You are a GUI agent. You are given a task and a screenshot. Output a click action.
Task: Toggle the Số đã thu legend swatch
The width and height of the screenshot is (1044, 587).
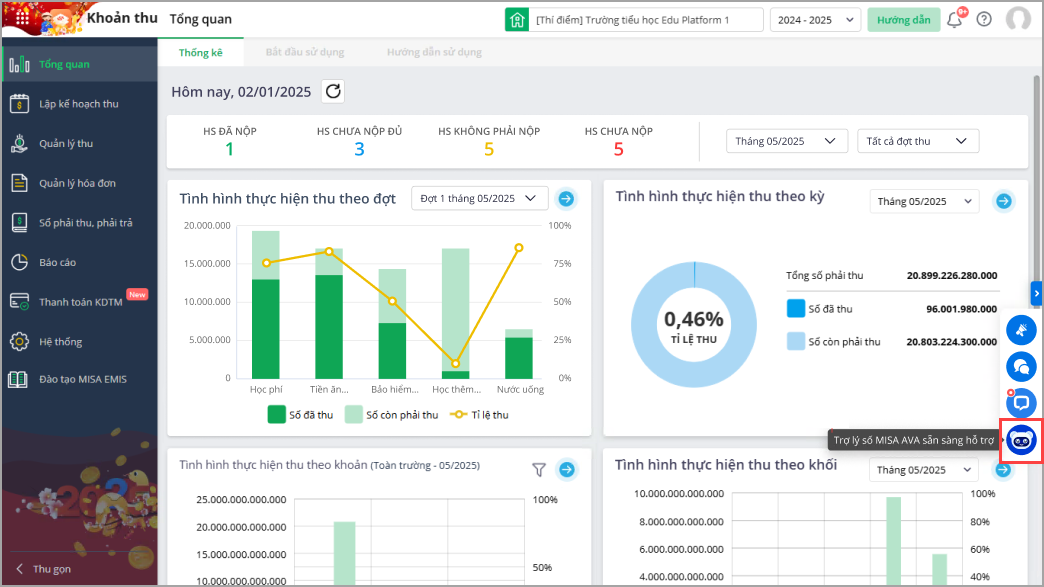276,415
